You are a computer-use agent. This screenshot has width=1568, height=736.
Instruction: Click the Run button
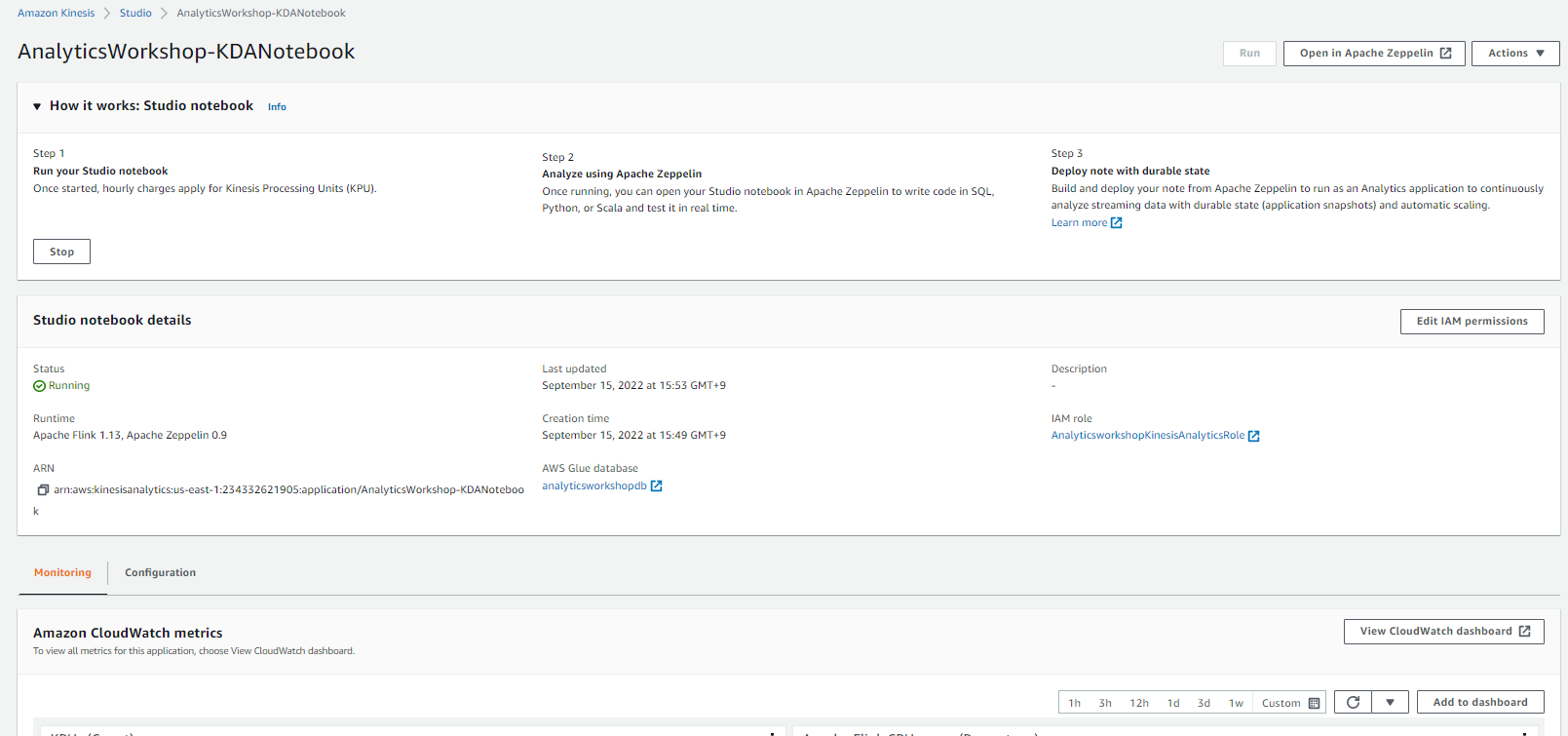click(1250, 54)
